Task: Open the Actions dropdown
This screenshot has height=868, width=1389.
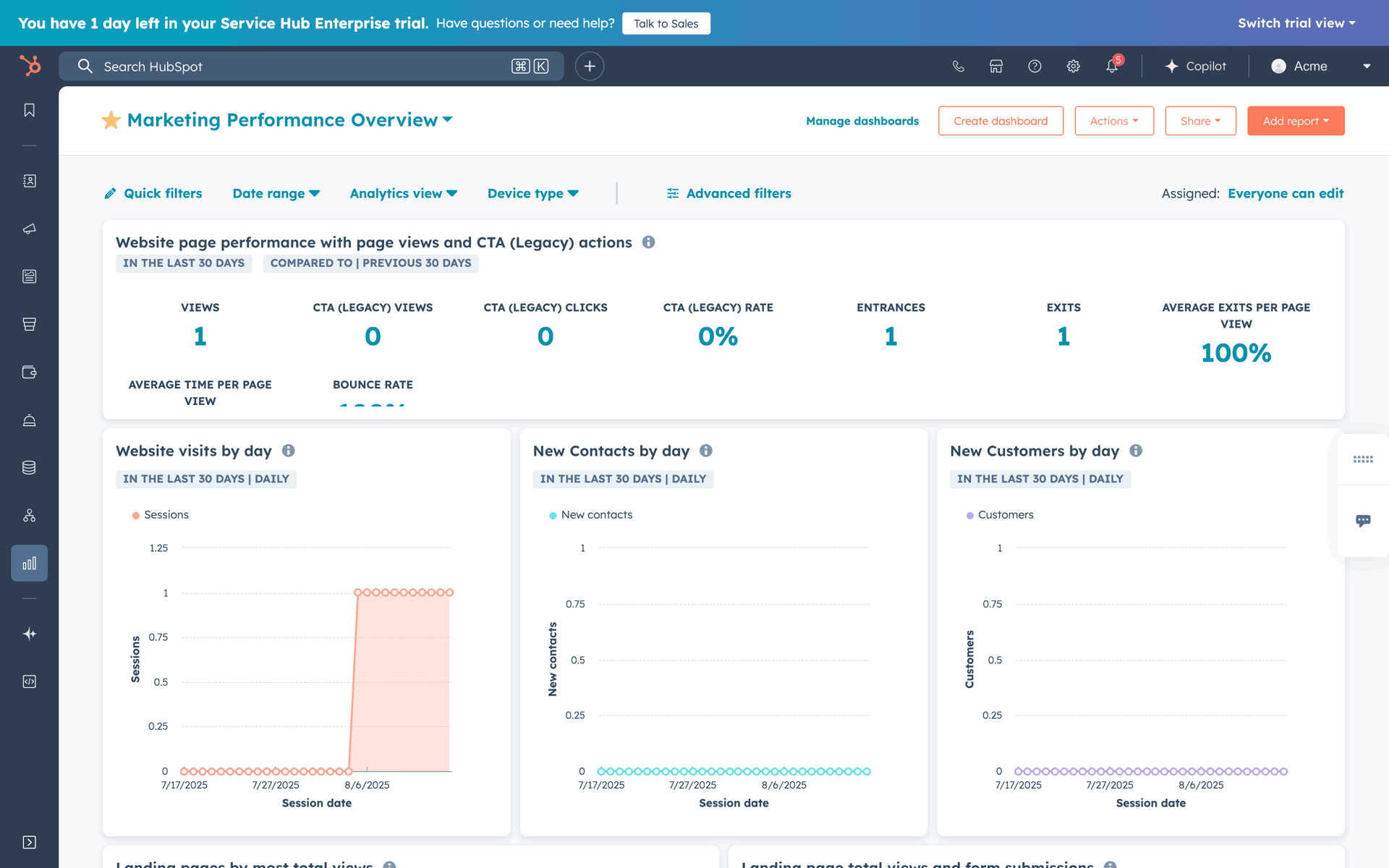Action: click(x=1114, y=121)
